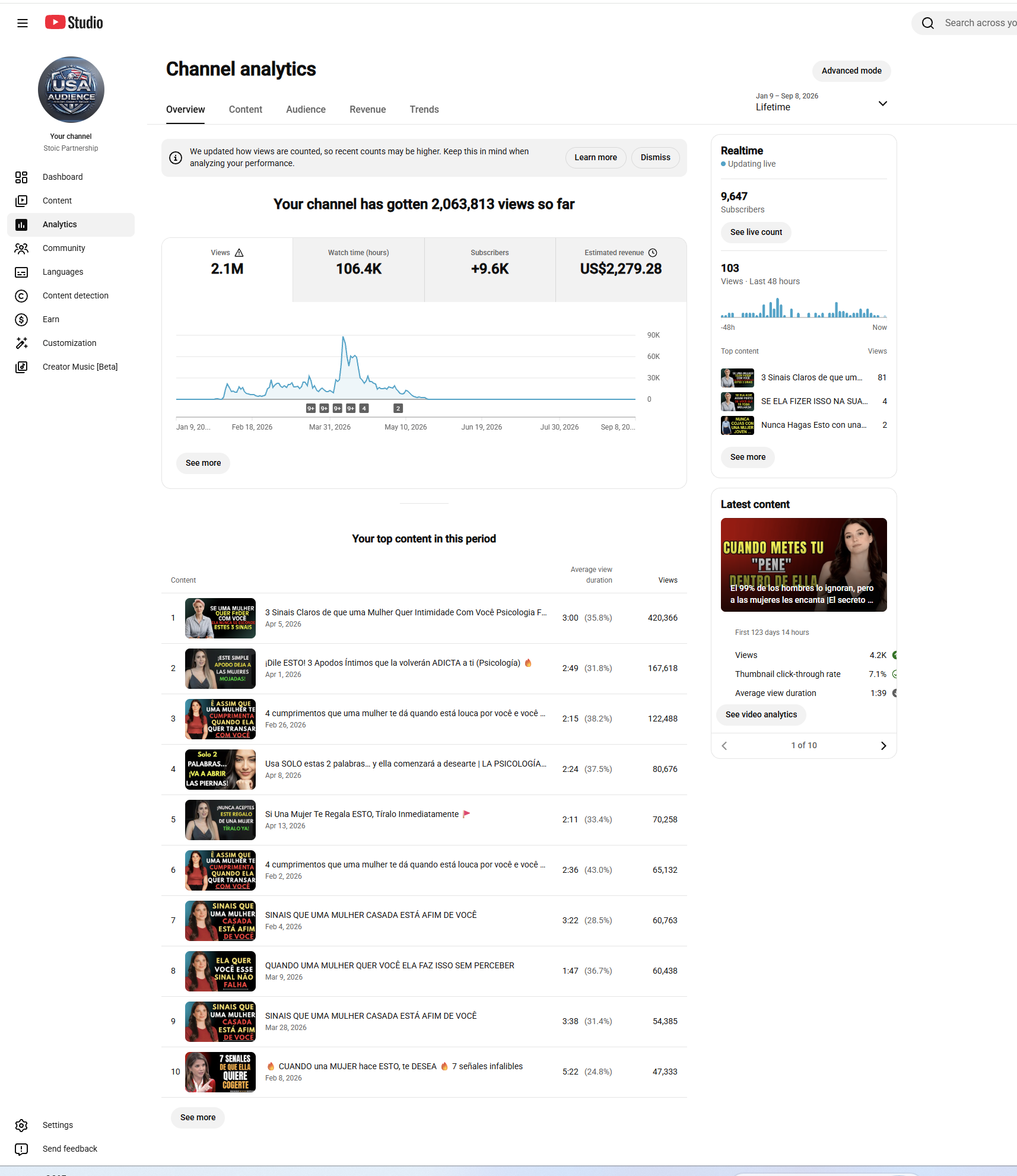Open the Content sidebar icon

click(21, 201)
